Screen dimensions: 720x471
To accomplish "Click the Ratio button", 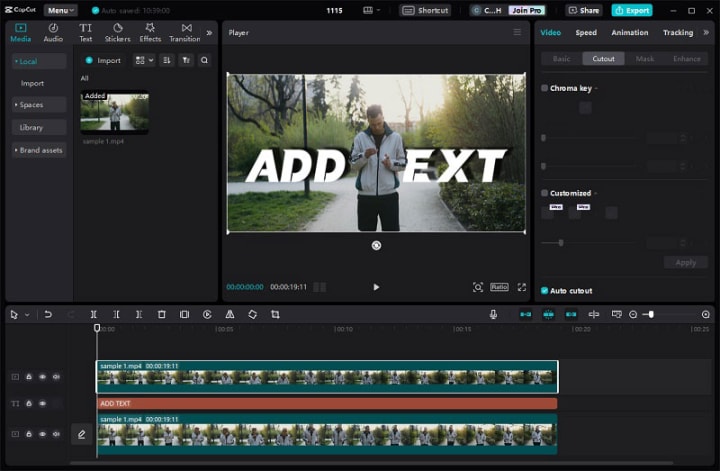I will coord(499,287).
